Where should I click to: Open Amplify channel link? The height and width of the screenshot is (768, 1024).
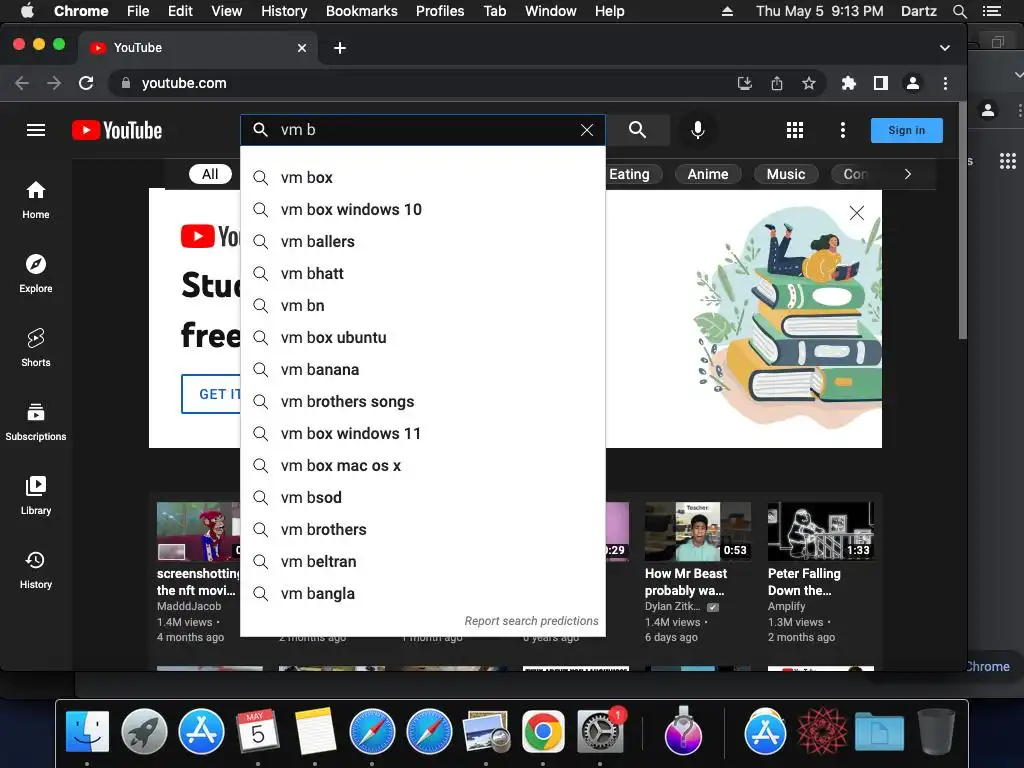786,607
